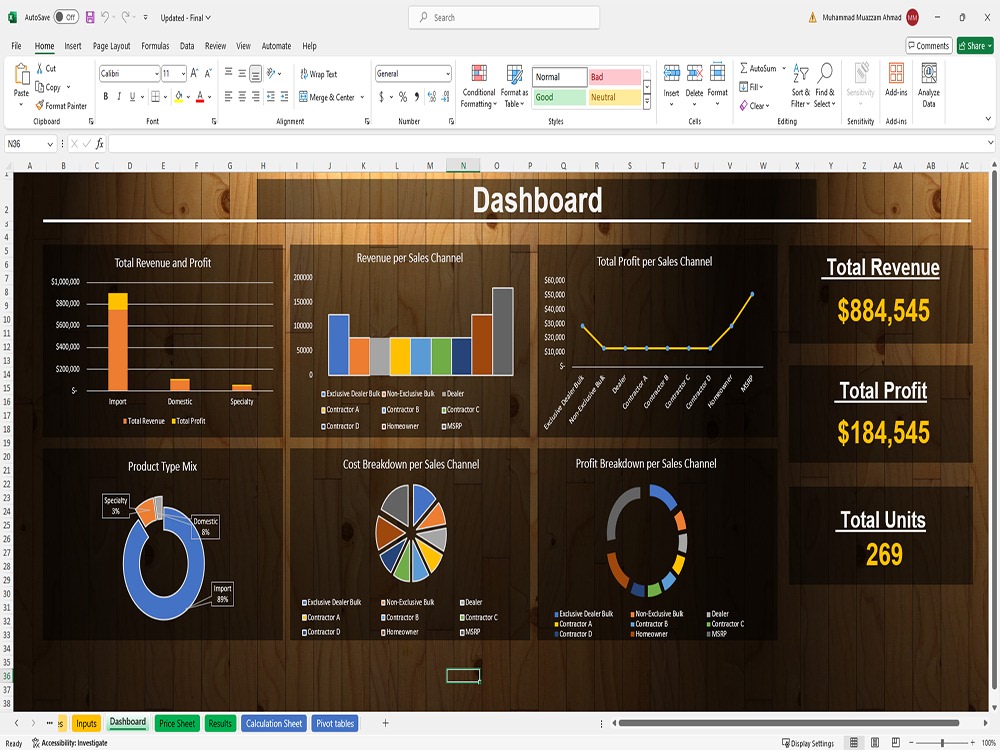Open Find & Select magnifier
1000x750 pixels.
point(825,85)
